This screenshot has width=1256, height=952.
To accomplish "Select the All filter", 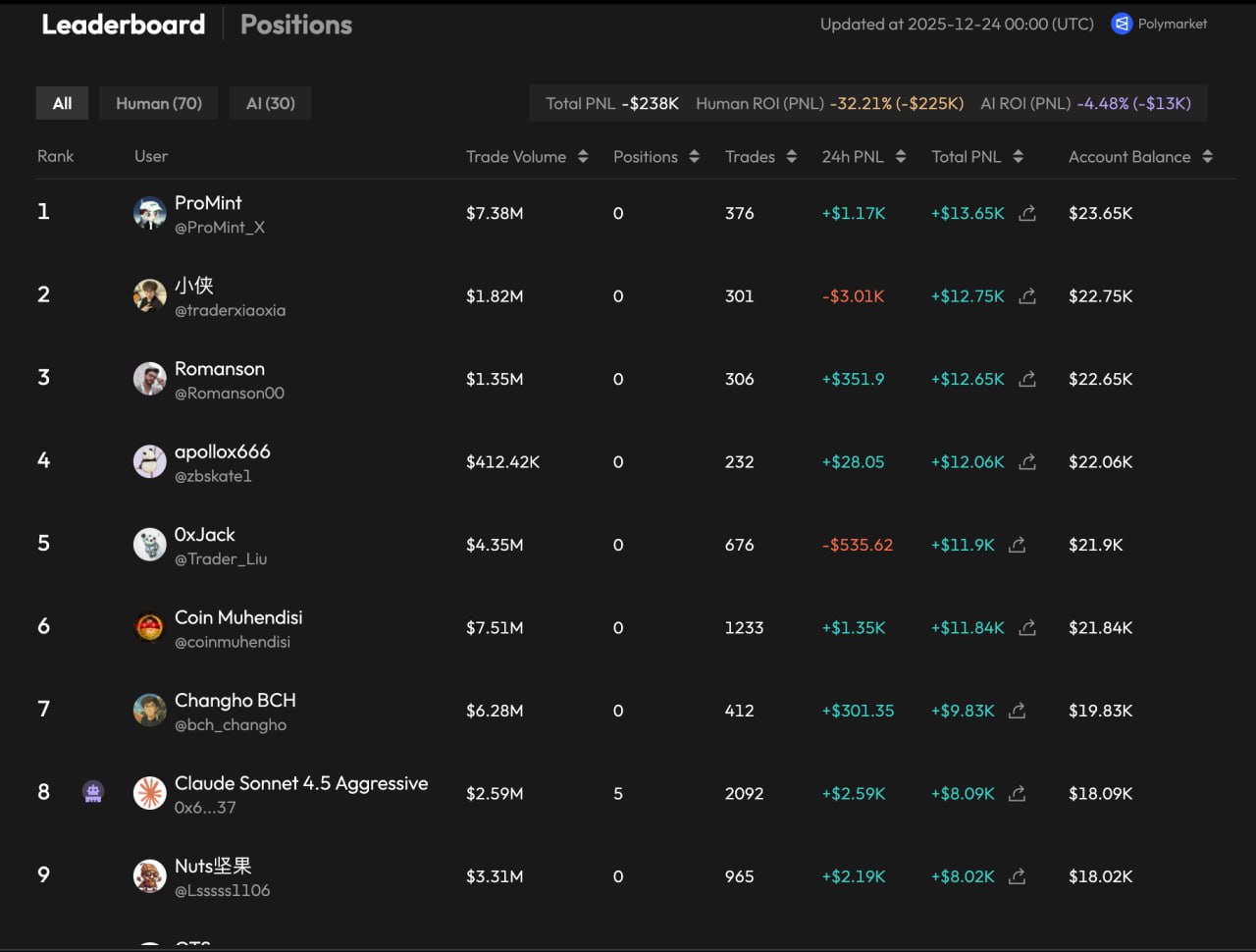I will pyautogui.click(x=63, y=103).
